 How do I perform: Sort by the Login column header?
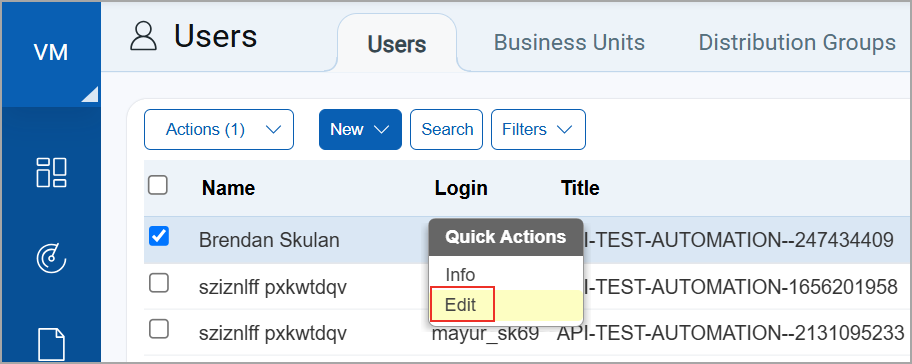(x=461, y=188)
